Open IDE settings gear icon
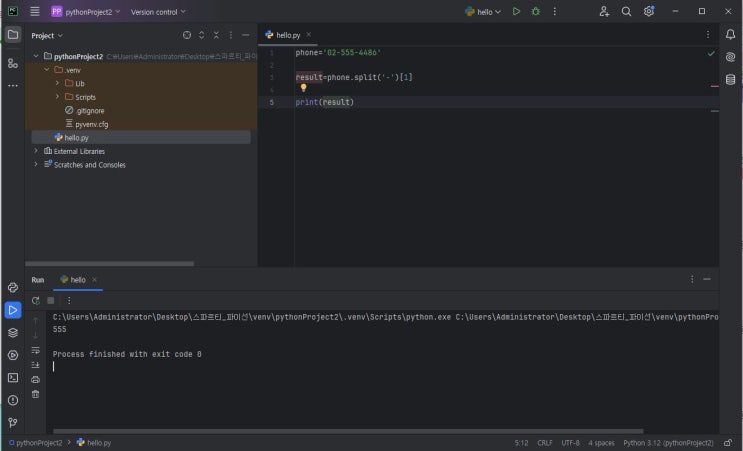The height and width of the screenshot is (451, 743). [x=649, y=11]
